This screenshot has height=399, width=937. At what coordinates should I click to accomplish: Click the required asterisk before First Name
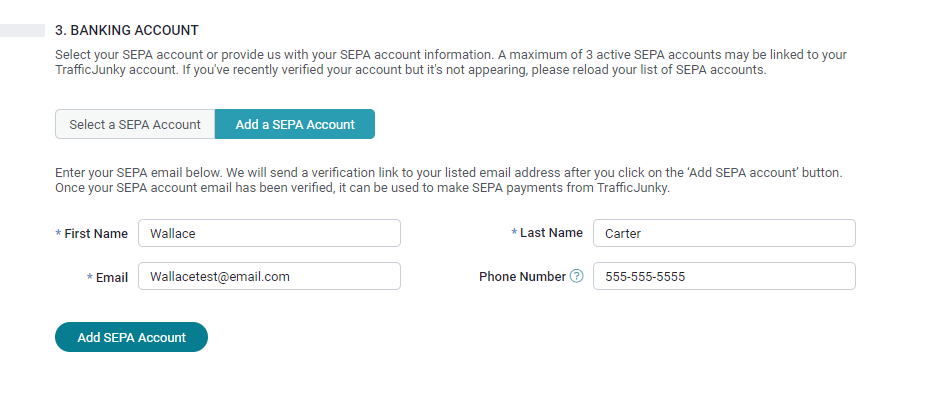(59, 233)
